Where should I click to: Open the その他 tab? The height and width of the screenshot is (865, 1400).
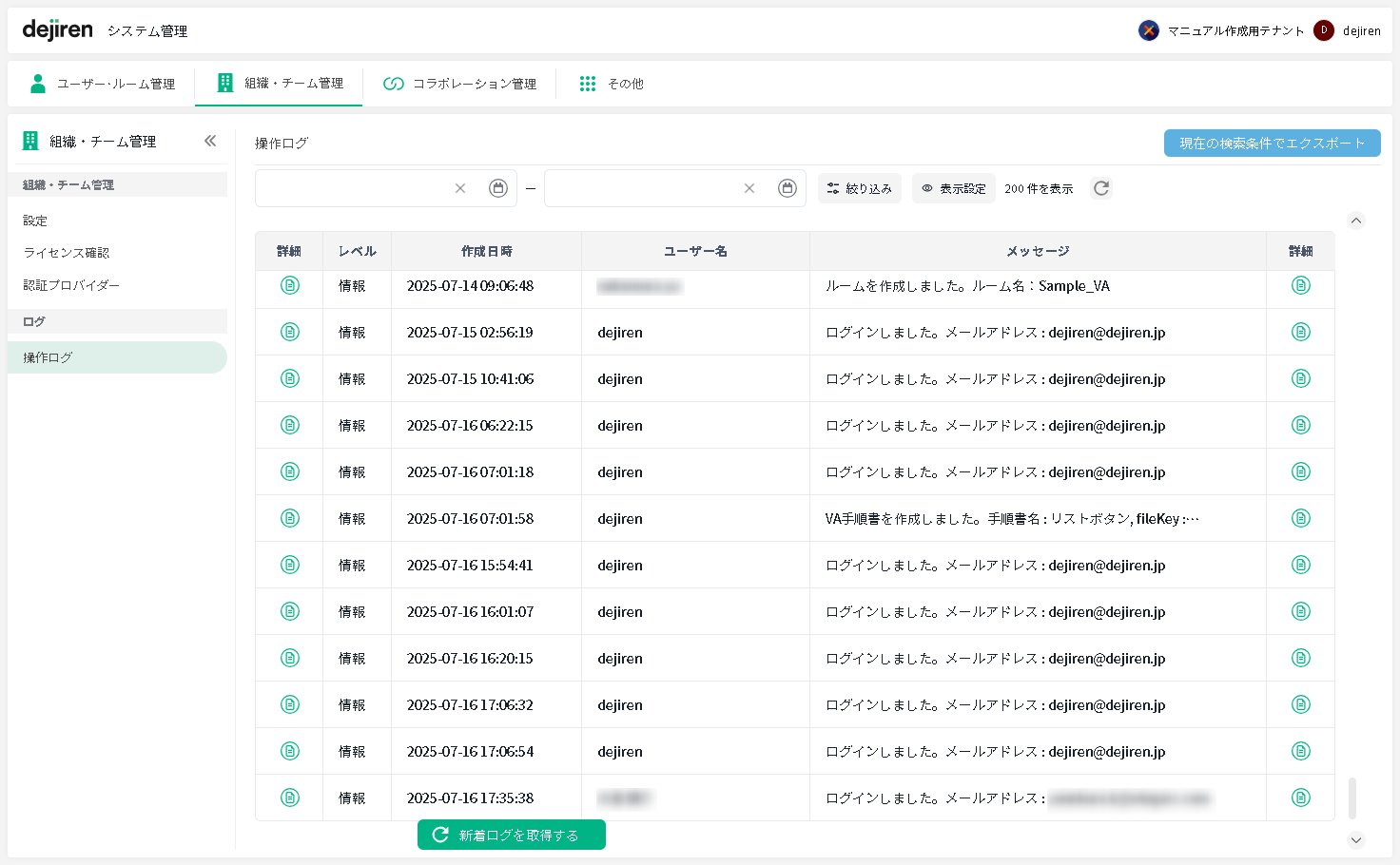(612, 84)
